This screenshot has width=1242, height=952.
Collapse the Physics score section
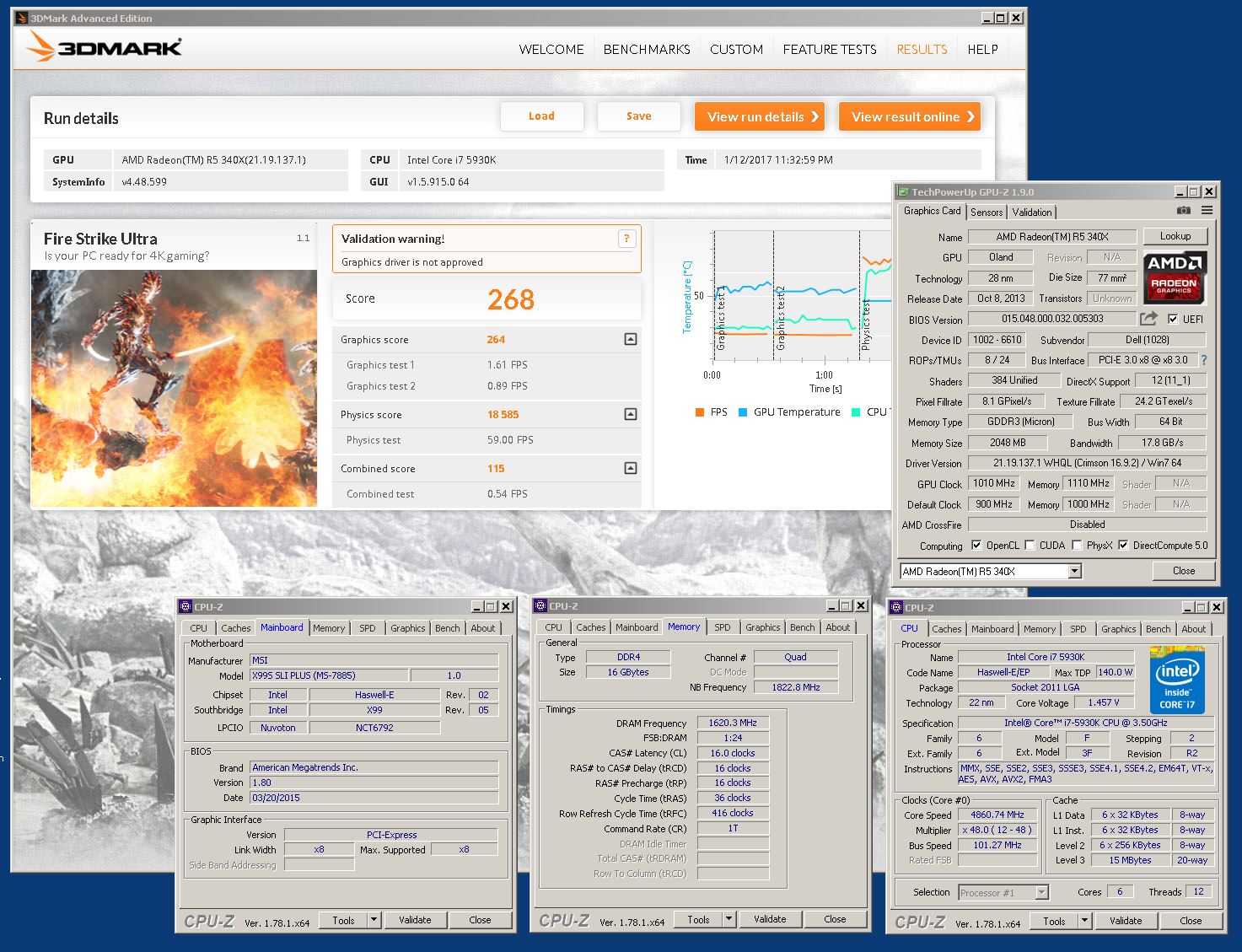[631, 414]
